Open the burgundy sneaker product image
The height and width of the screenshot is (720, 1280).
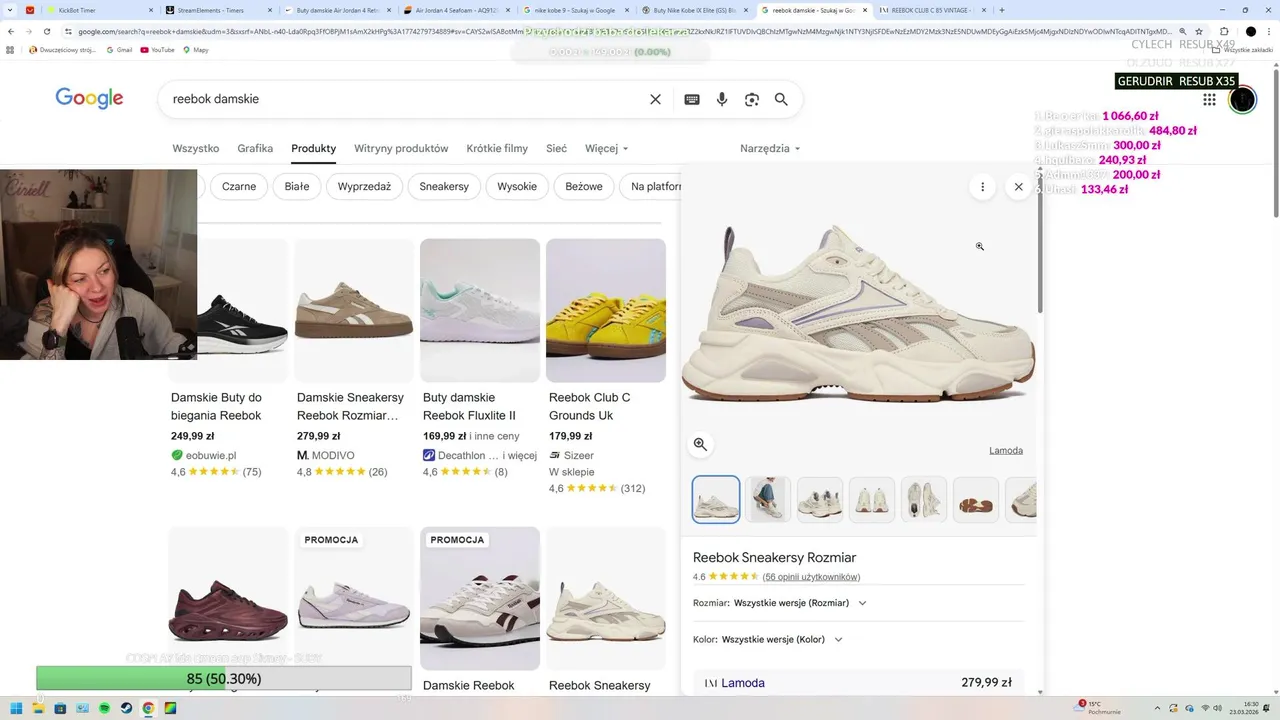click(227, 598)
